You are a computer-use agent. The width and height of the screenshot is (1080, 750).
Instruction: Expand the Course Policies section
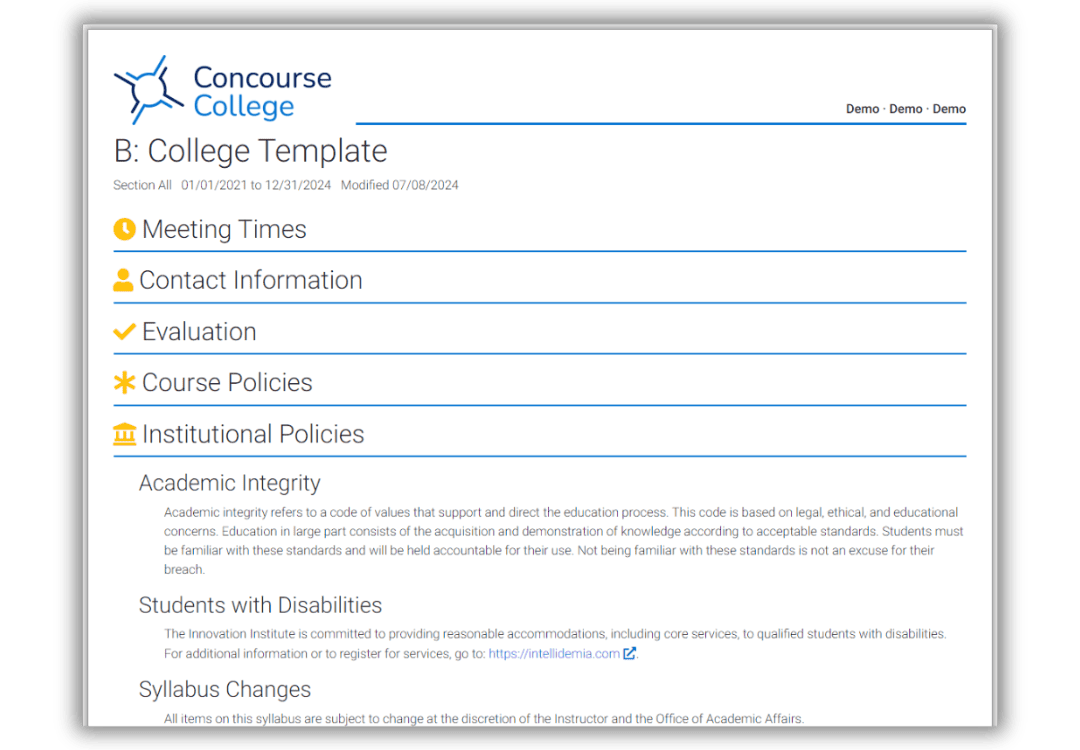(227, 382)
